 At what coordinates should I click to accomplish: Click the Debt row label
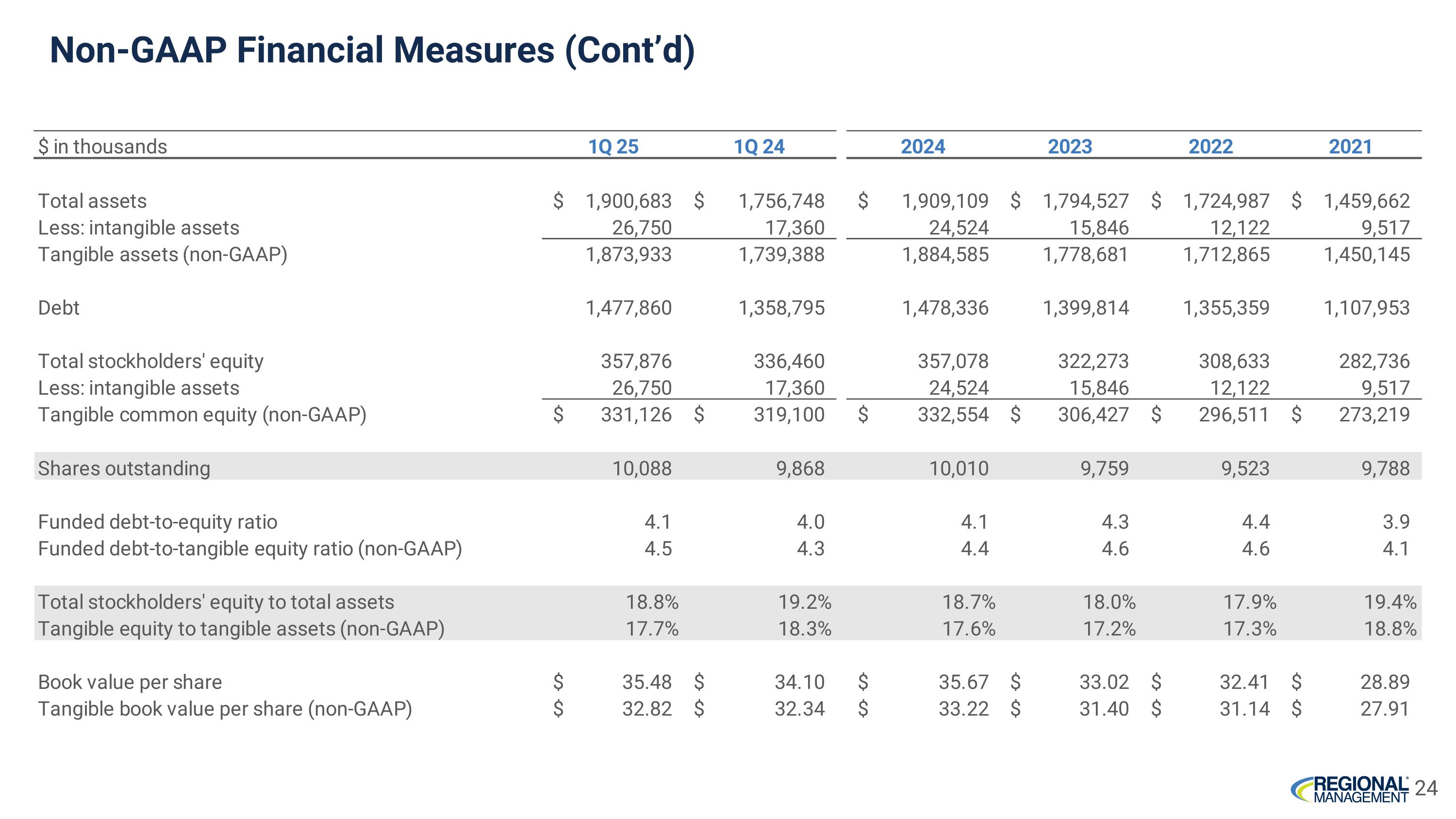click(x=59, y=308)
